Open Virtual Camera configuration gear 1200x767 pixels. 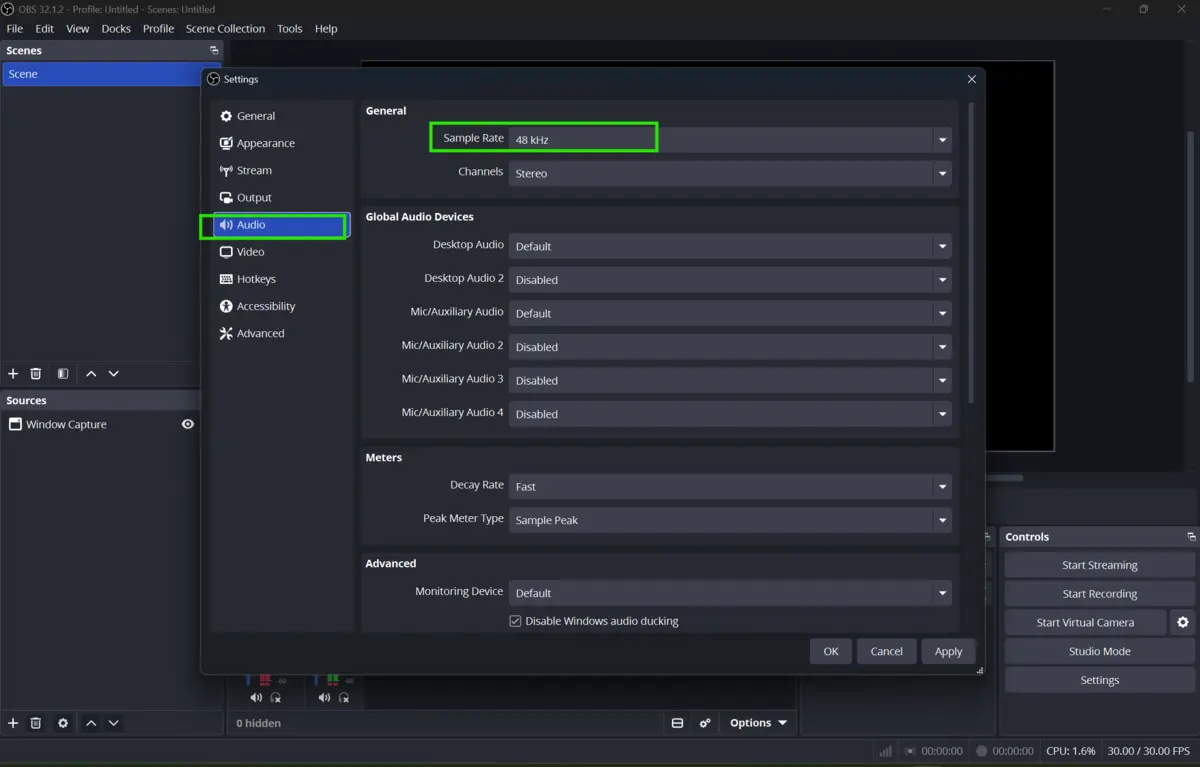(x=1183, y=622)
